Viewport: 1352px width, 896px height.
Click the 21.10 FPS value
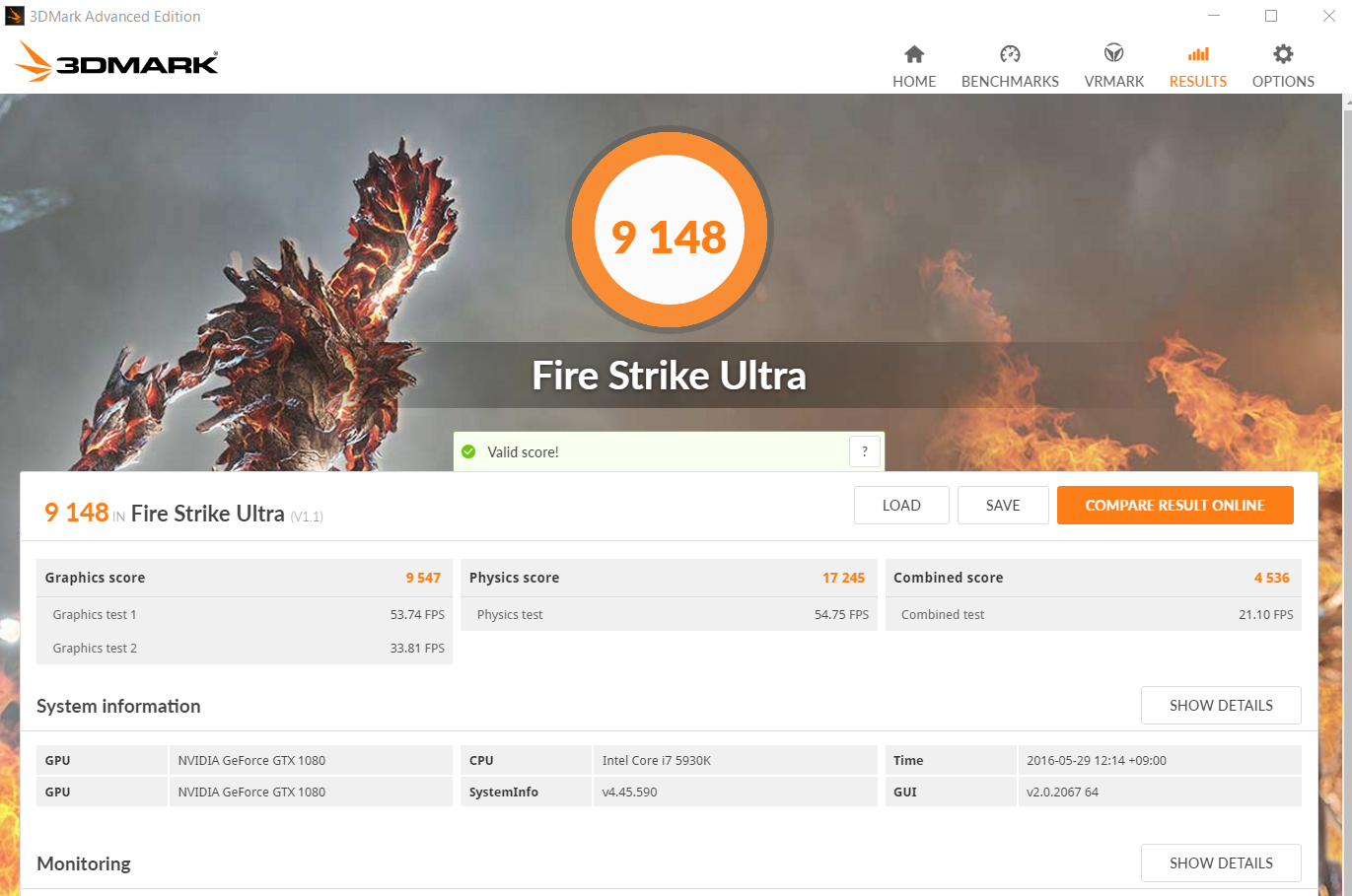1266,614
